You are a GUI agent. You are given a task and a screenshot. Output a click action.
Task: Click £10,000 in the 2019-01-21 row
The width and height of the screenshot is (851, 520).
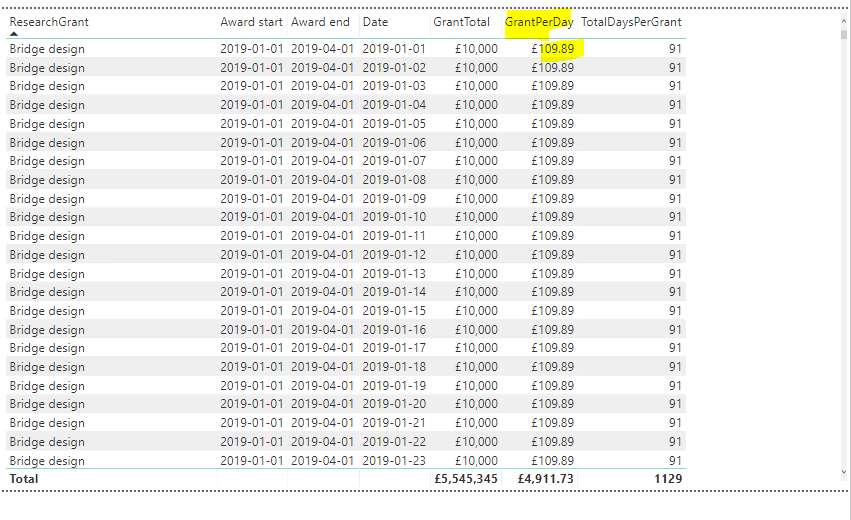[476, 422]
